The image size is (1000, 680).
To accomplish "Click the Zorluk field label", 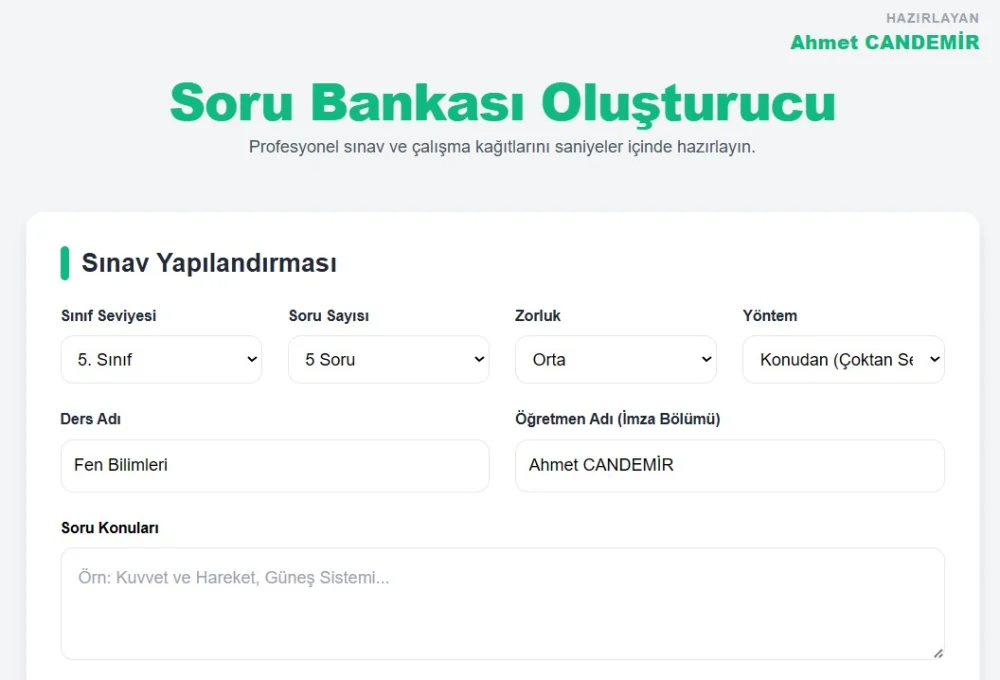I will tap(538, 315).
